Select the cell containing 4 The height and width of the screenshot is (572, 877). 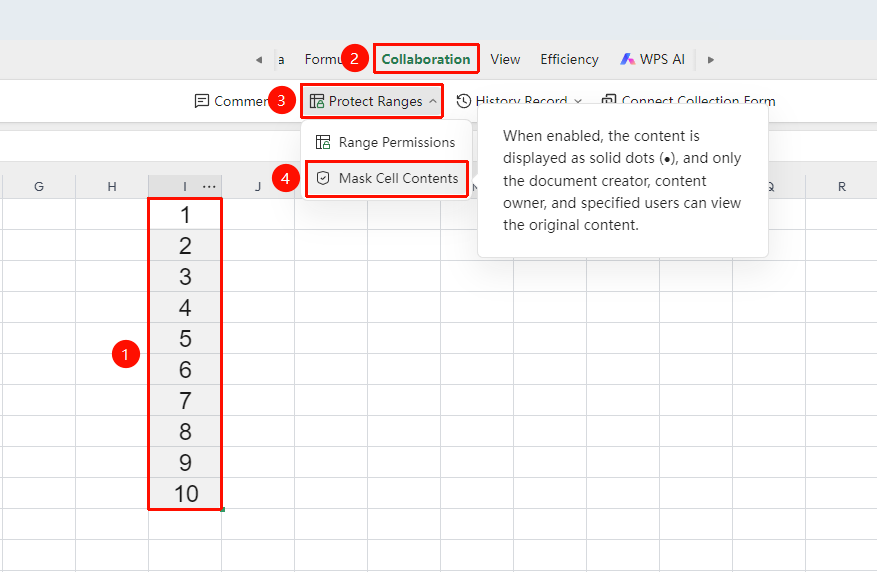pyautogui.click(x=185, y=308)
